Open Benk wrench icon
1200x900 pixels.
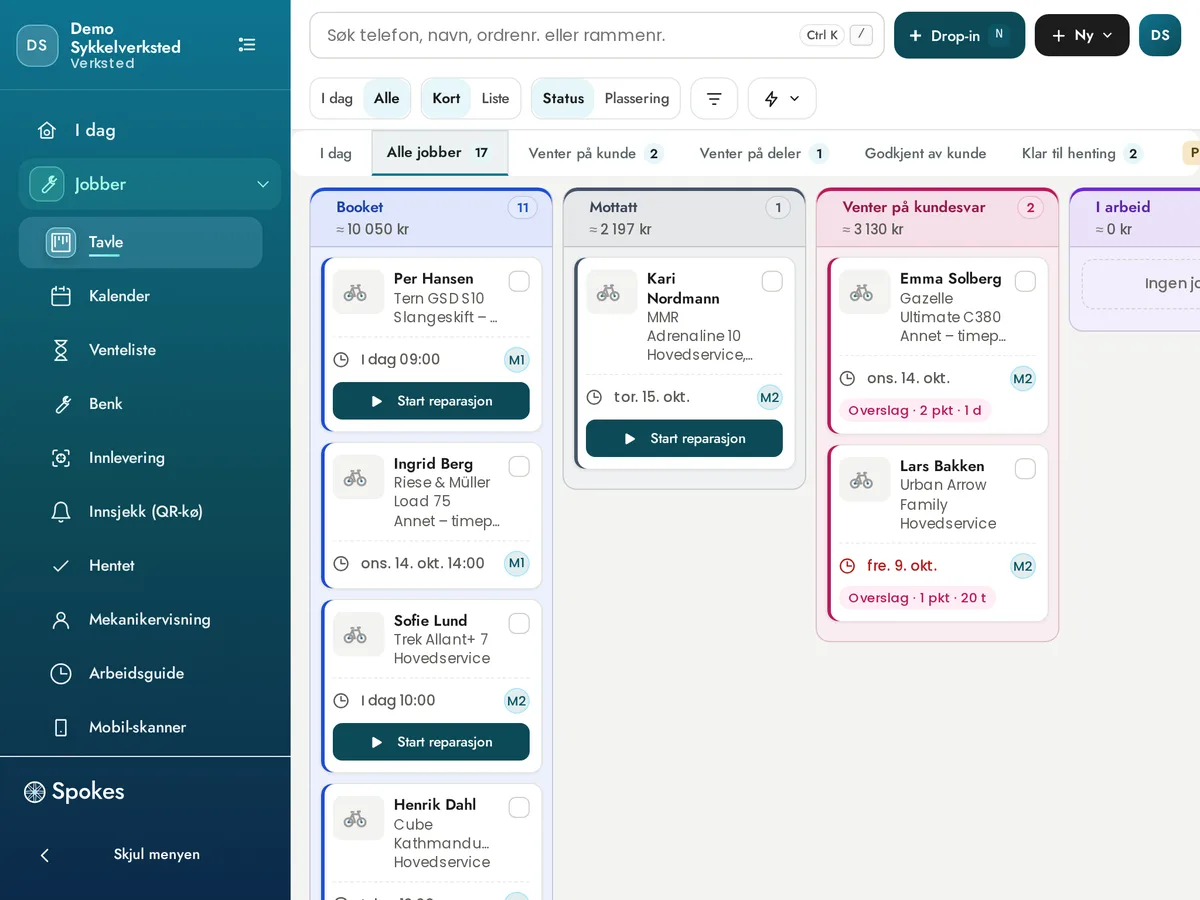coord(61,404)
